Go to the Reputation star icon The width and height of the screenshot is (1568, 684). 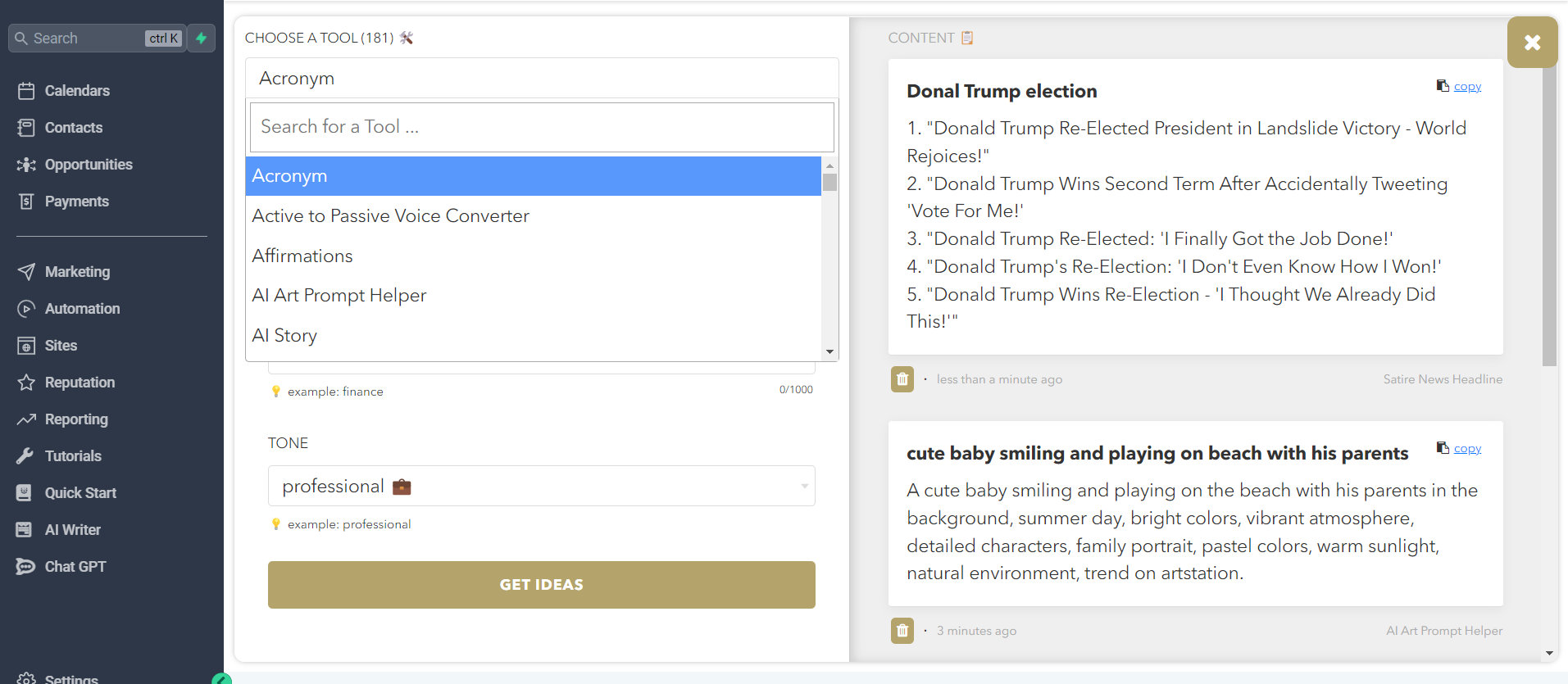26,383
